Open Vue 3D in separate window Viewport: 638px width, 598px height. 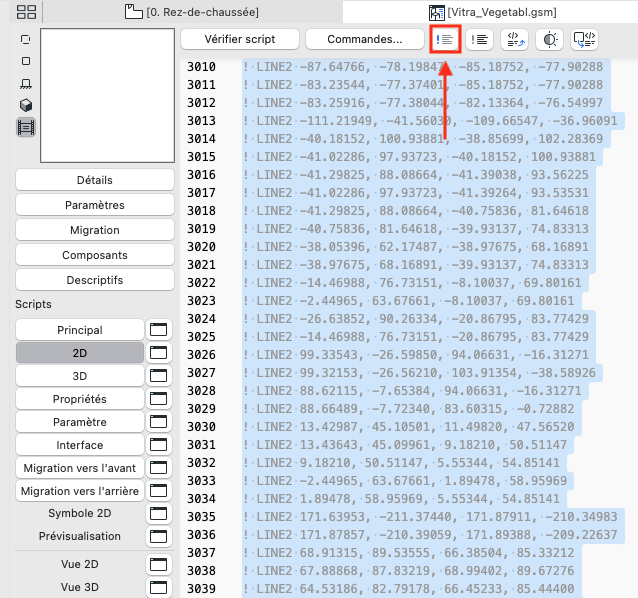[x=159, y=587]
